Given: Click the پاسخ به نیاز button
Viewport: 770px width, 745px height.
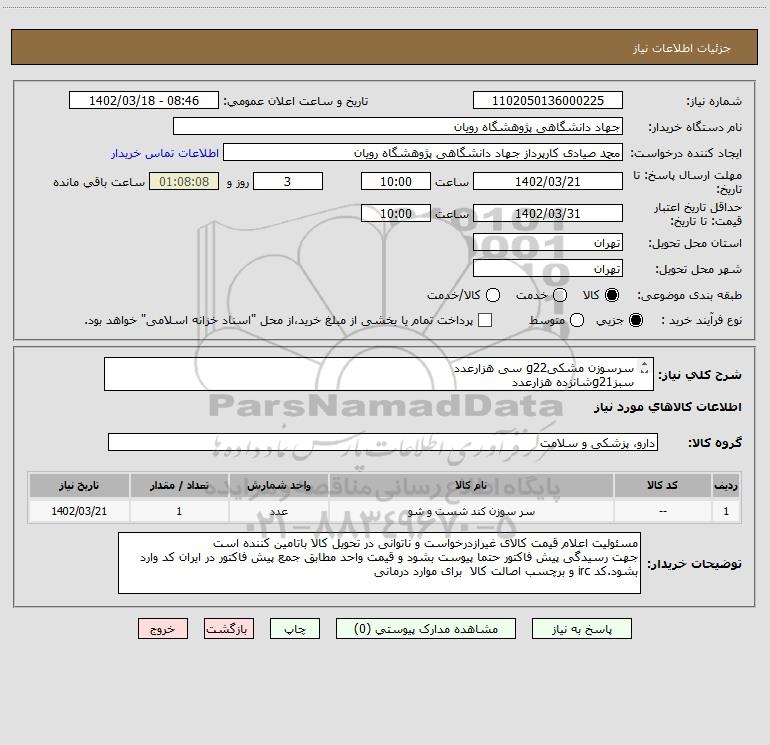Looking at the screenshot, I should (581, 629).
